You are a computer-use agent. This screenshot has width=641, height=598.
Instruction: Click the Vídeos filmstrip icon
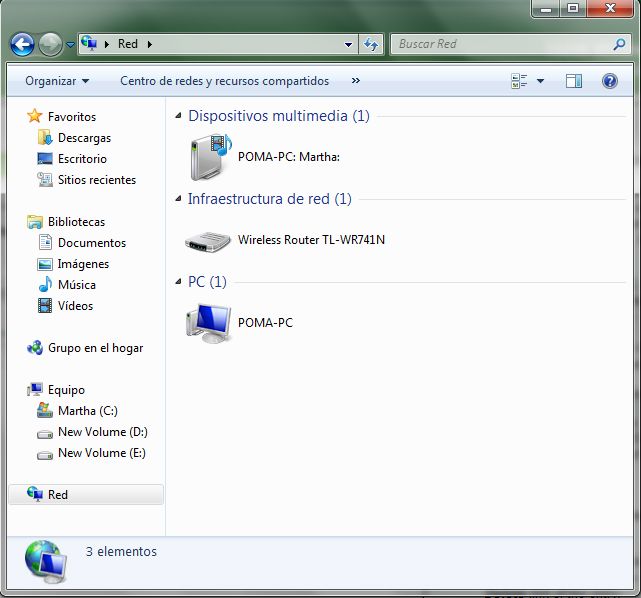45,306
